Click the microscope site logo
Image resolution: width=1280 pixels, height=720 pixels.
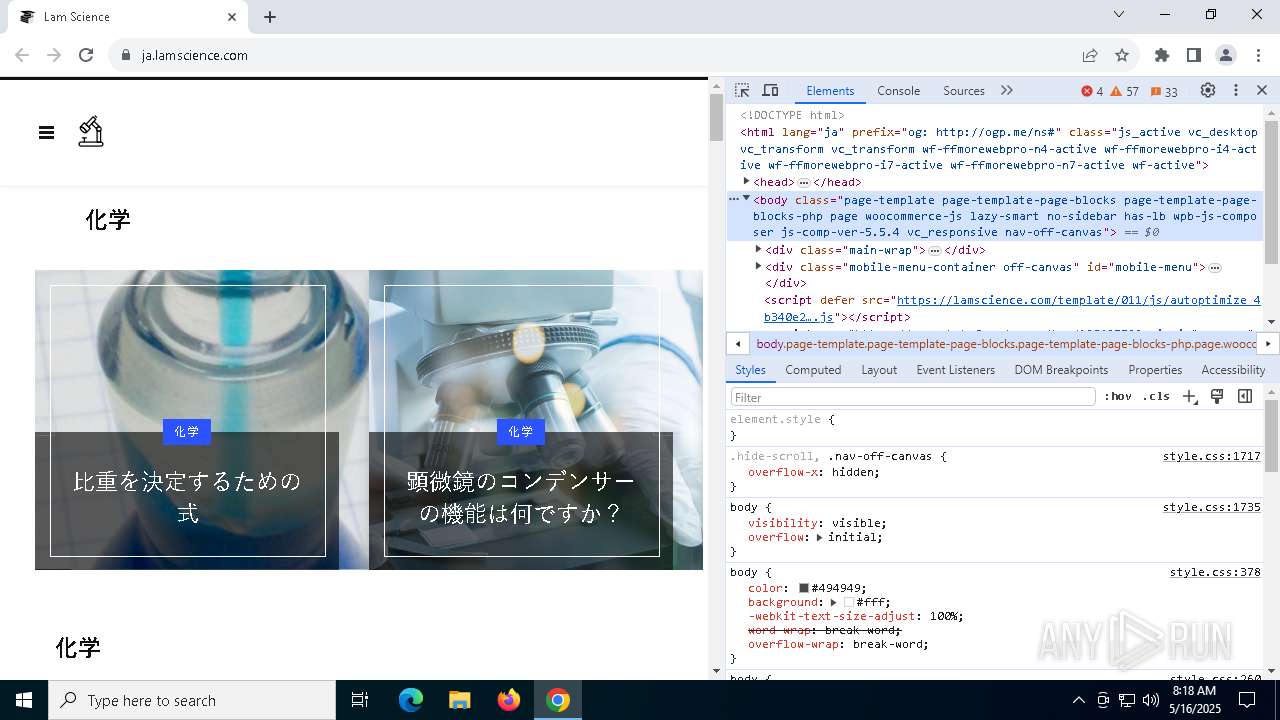tap(91, 131)
